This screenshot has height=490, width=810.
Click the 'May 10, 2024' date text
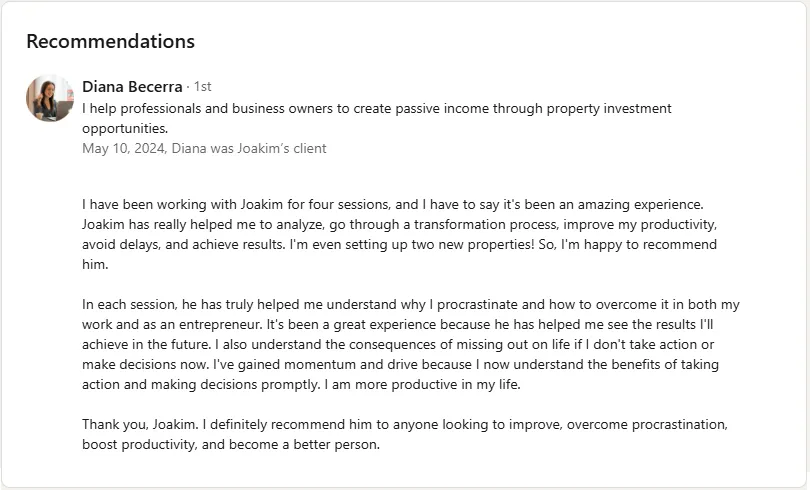pos(123,149)
